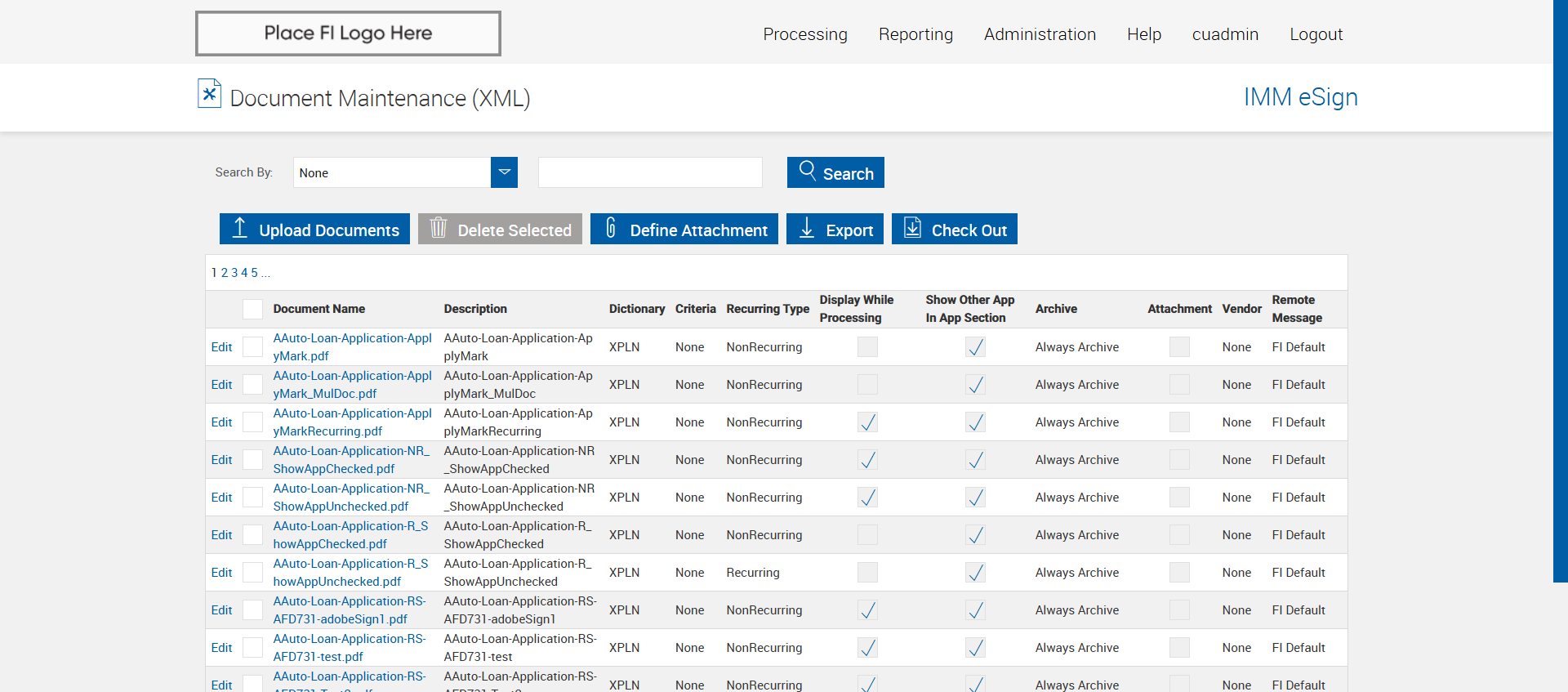The width and height of the screenshot is (1568, 692).
Task: Open the Search By dropdown arrow
Action: [504, 172]
